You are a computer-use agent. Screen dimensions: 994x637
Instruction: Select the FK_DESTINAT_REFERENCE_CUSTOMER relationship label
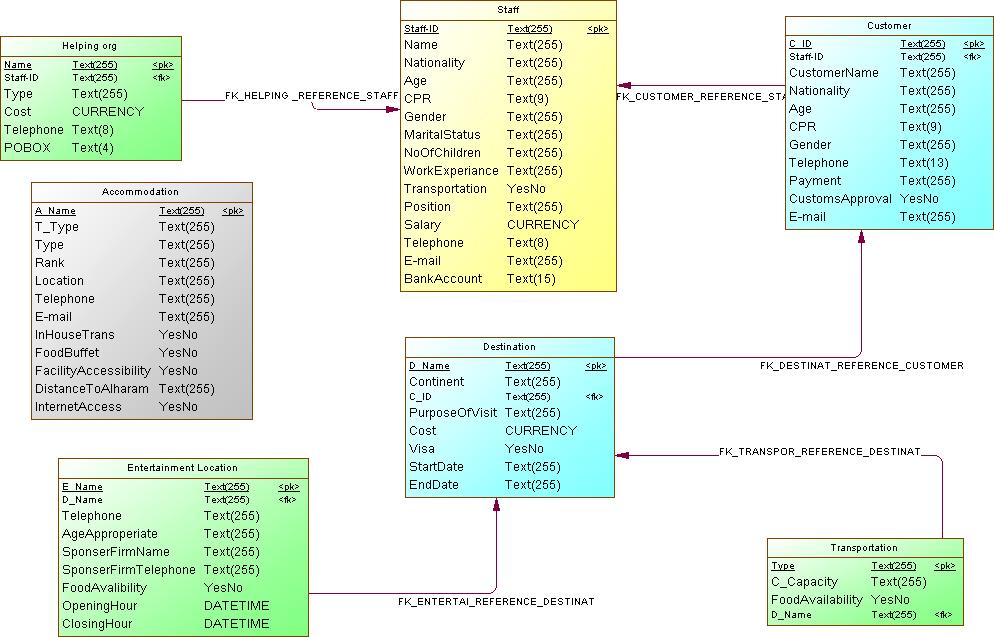pos(862,366)
